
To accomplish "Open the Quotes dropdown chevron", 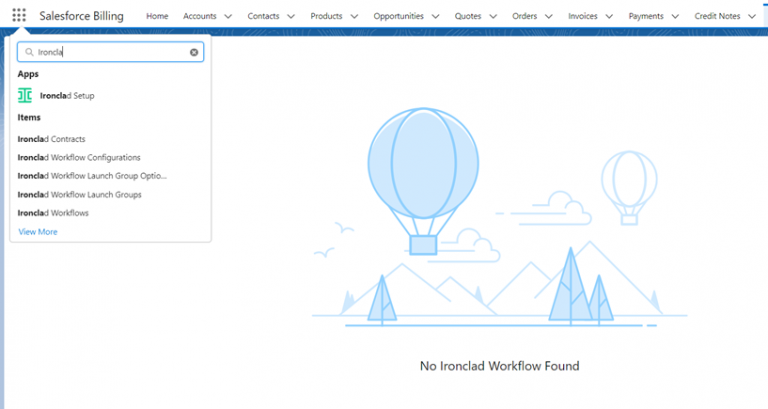I will (x=491, y=17).
